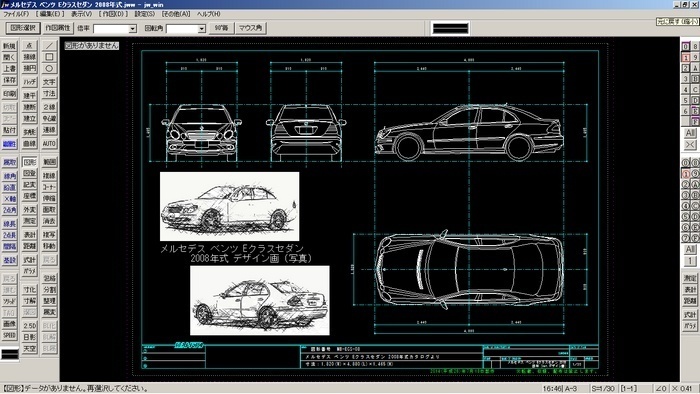Image resolution: width=700 pixels, height=394 pixels.
Task: Select the 曲線 curve tool
Action: (x=29, y=144)
